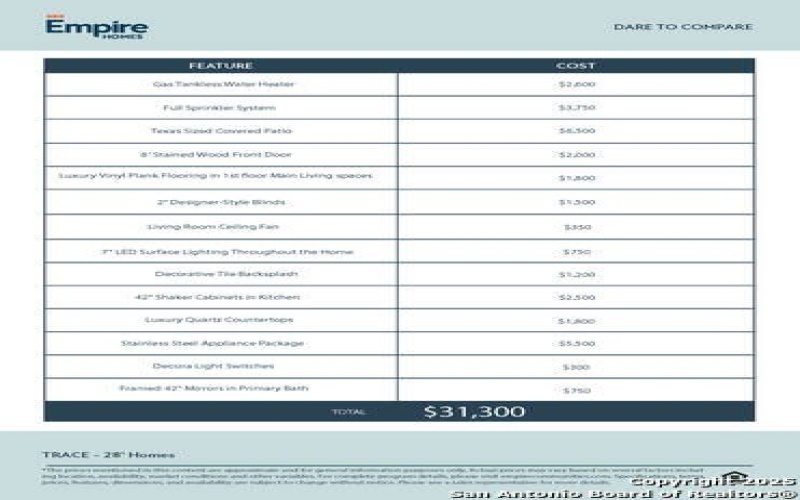Select the Full Sprinkler System feature
The width and height of the screenshot is (800, 500).
click(x=221, y=107)
